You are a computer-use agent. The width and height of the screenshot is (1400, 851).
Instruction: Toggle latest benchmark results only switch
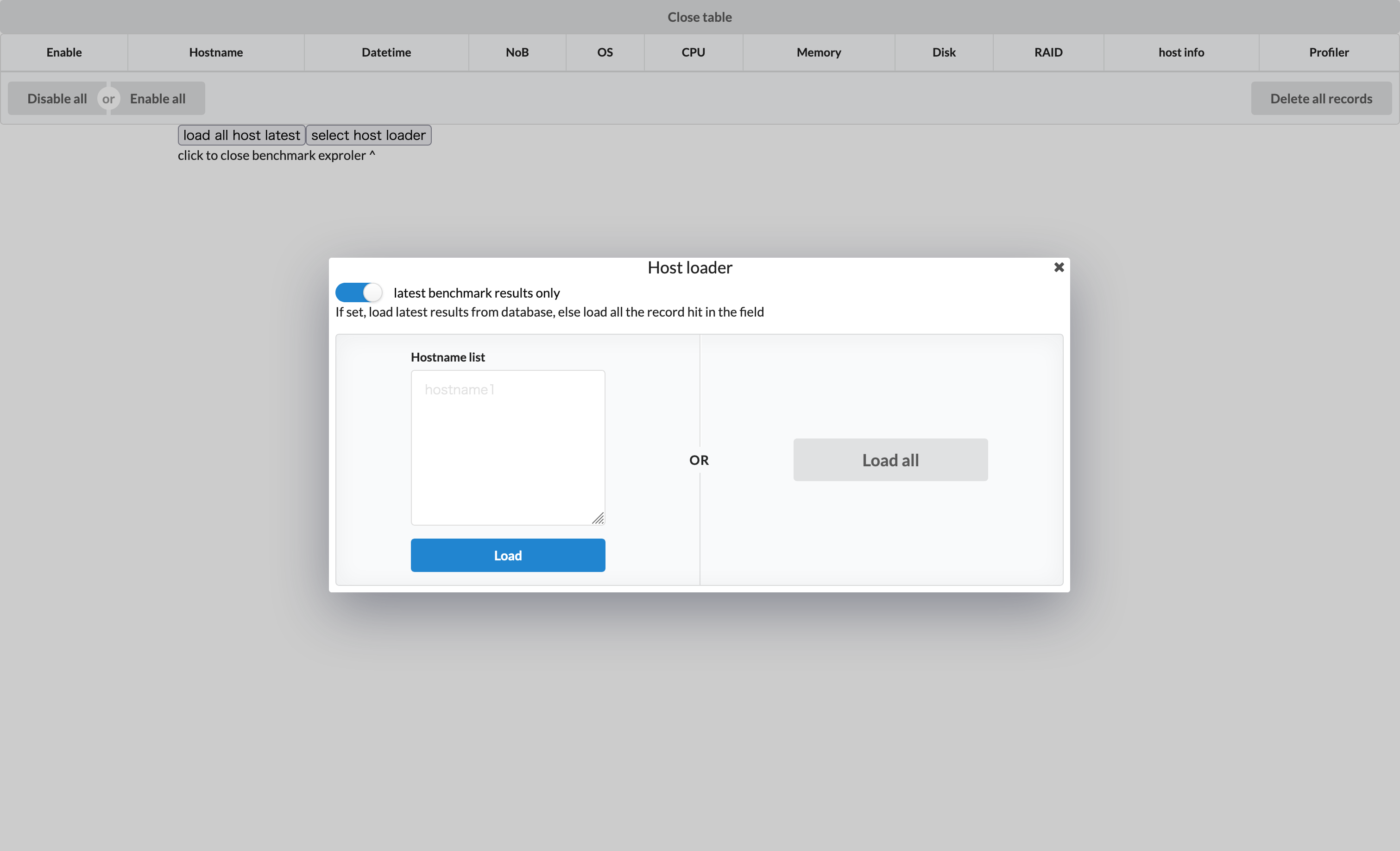click(x=359, y=292)
